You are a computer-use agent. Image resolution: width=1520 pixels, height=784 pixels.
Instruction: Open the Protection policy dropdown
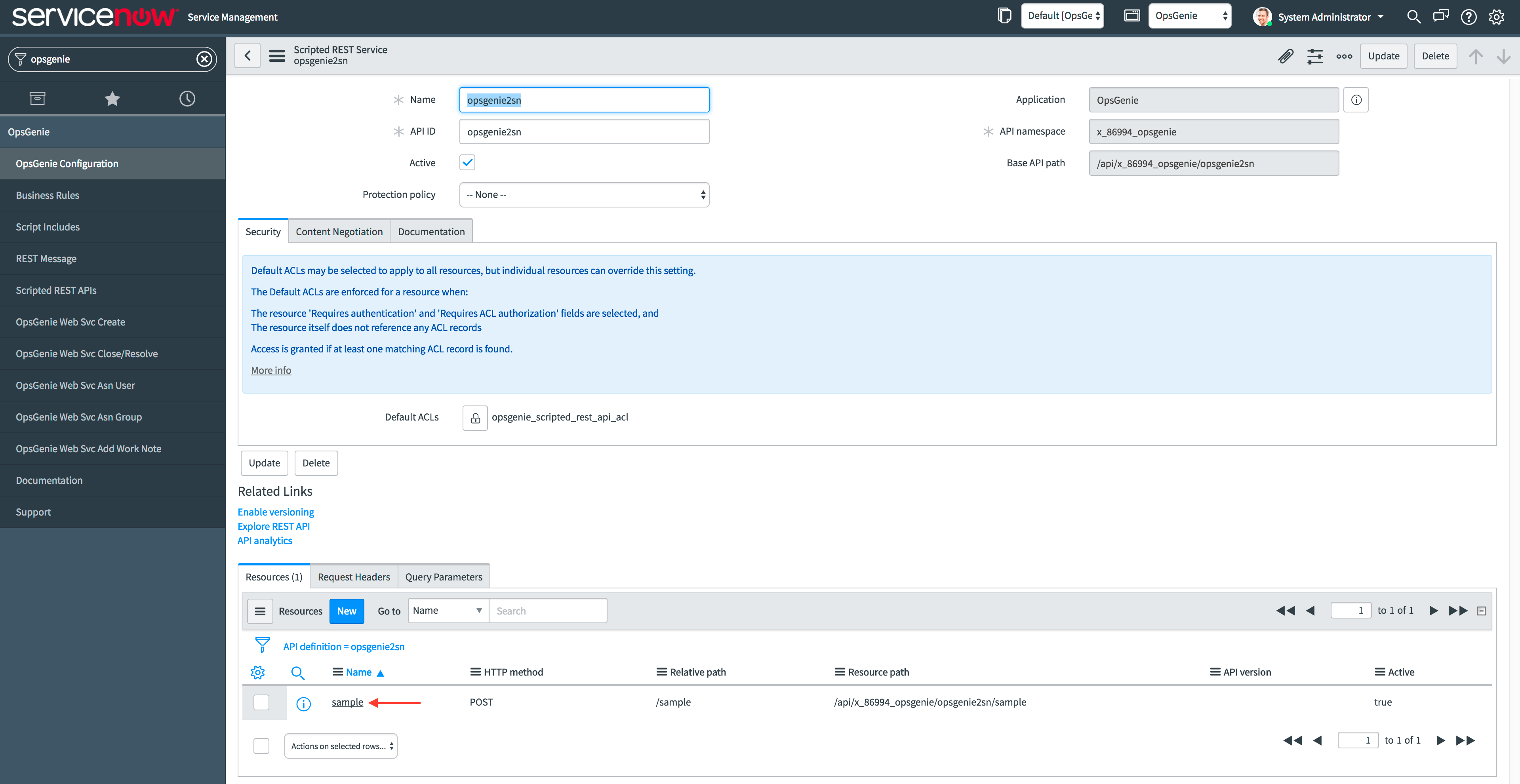pos(584,194)
